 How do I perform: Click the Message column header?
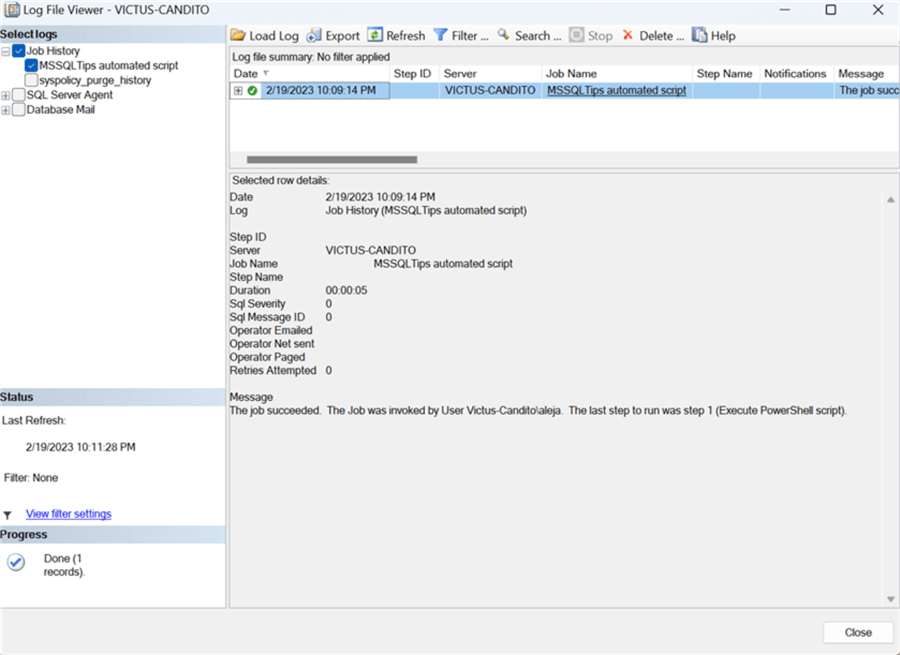click(x=867, y=73)
